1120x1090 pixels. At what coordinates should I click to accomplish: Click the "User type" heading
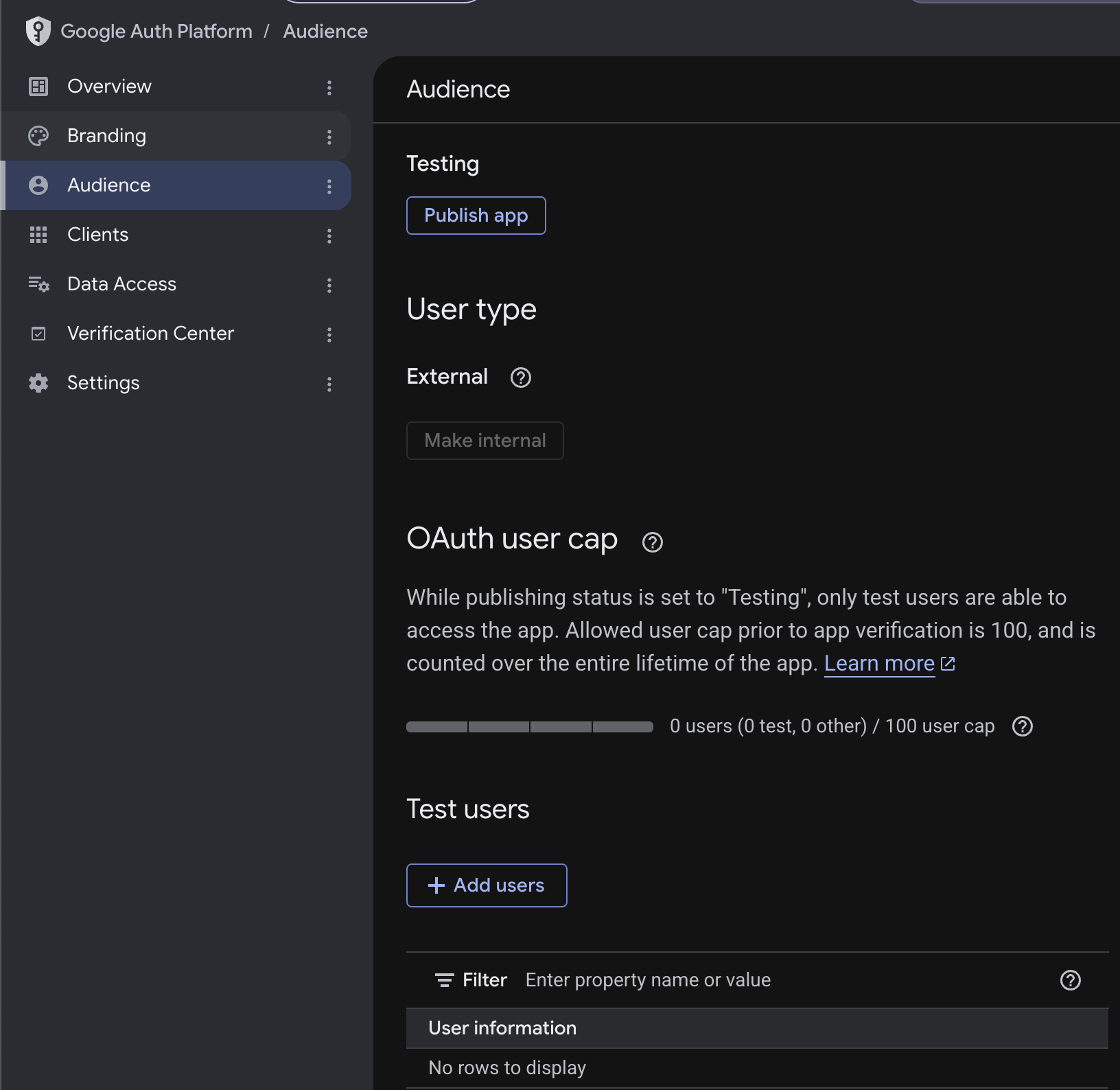pos(471,310)
